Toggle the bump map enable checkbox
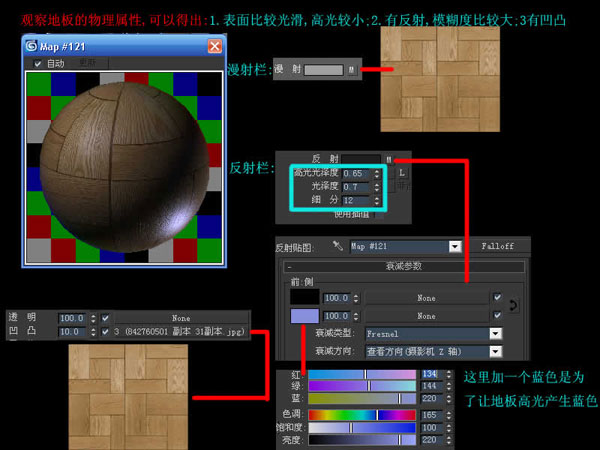The image size is (600, 450). (x=105, y=331)
